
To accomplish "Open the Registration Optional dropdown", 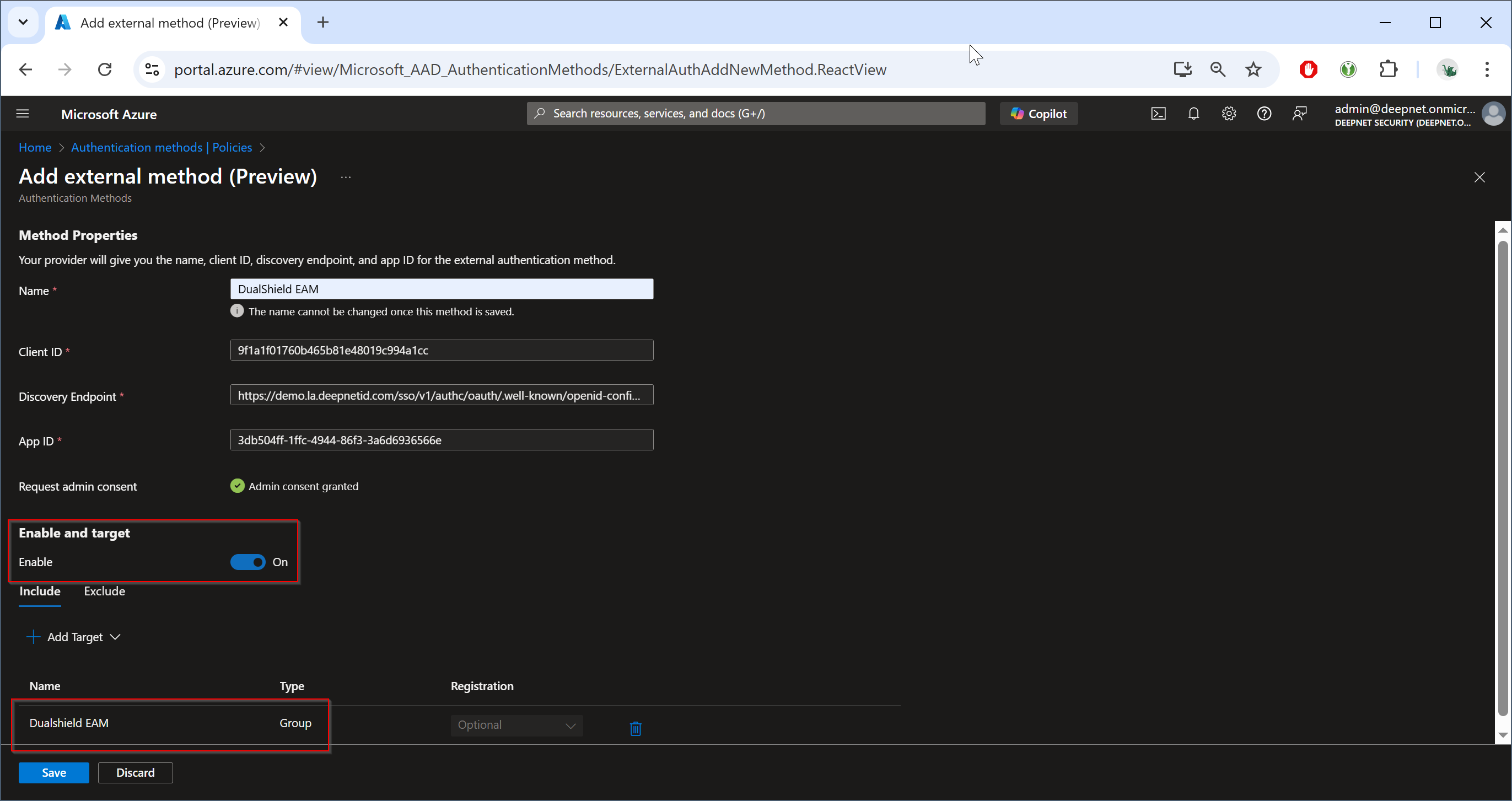I will tap(516, 725).
